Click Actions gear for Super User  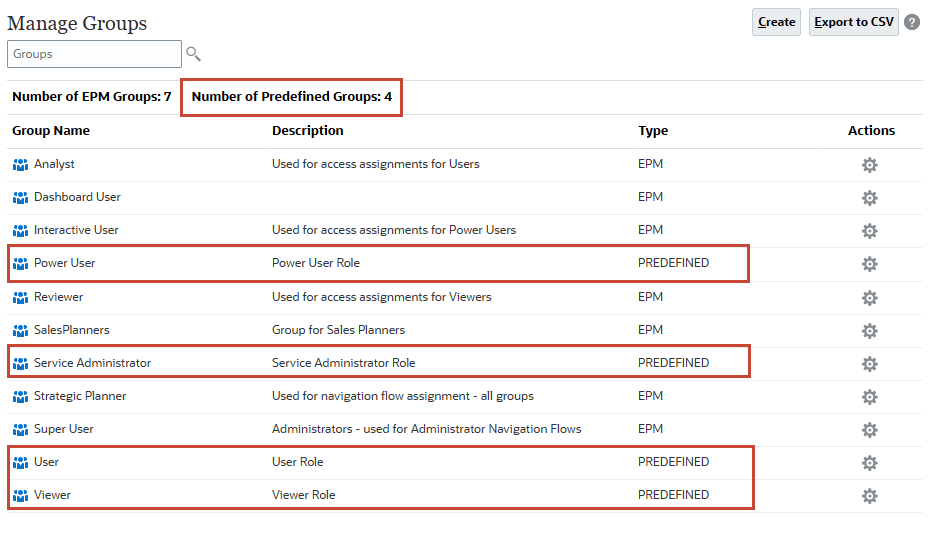(869, 430)
